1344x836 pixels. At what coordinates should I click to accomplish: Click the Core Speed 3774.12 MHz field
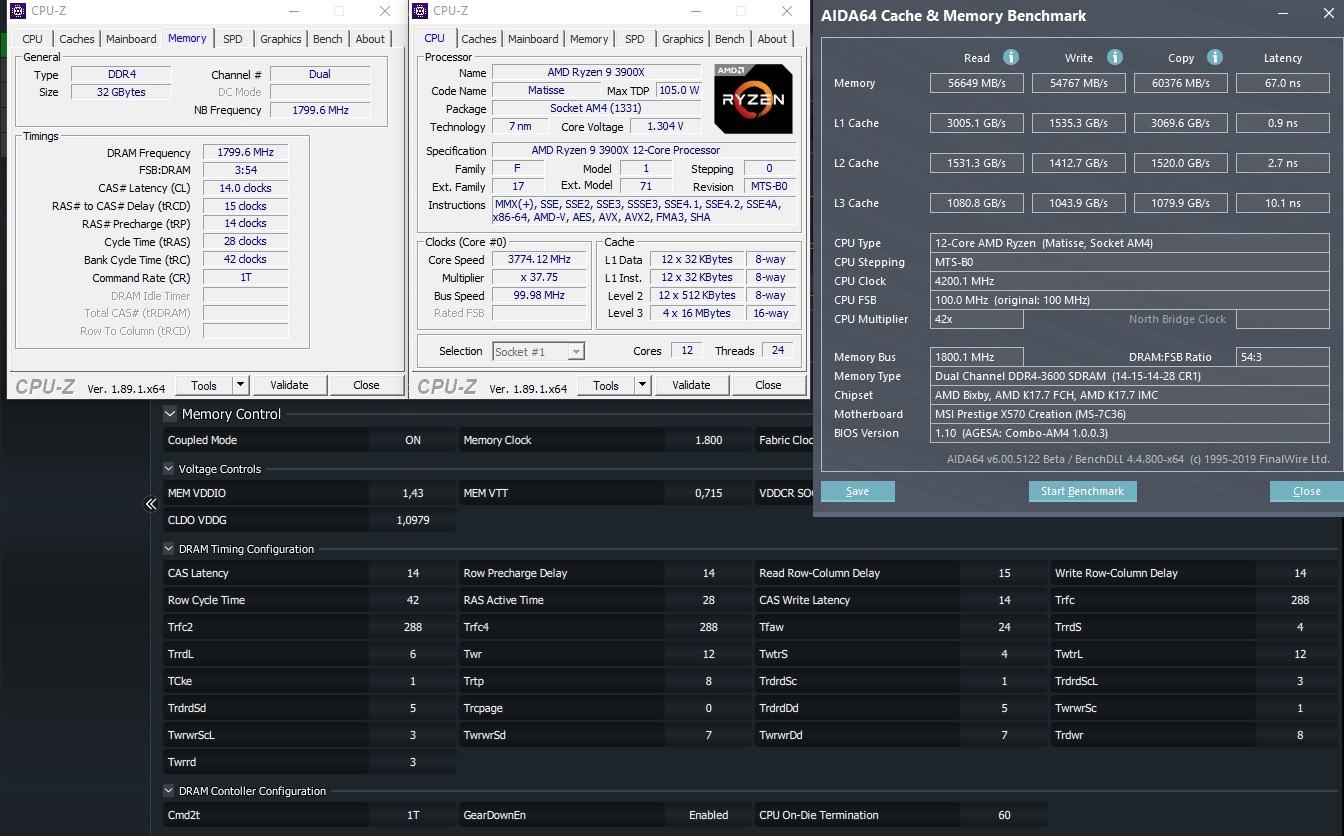[540, 260]
